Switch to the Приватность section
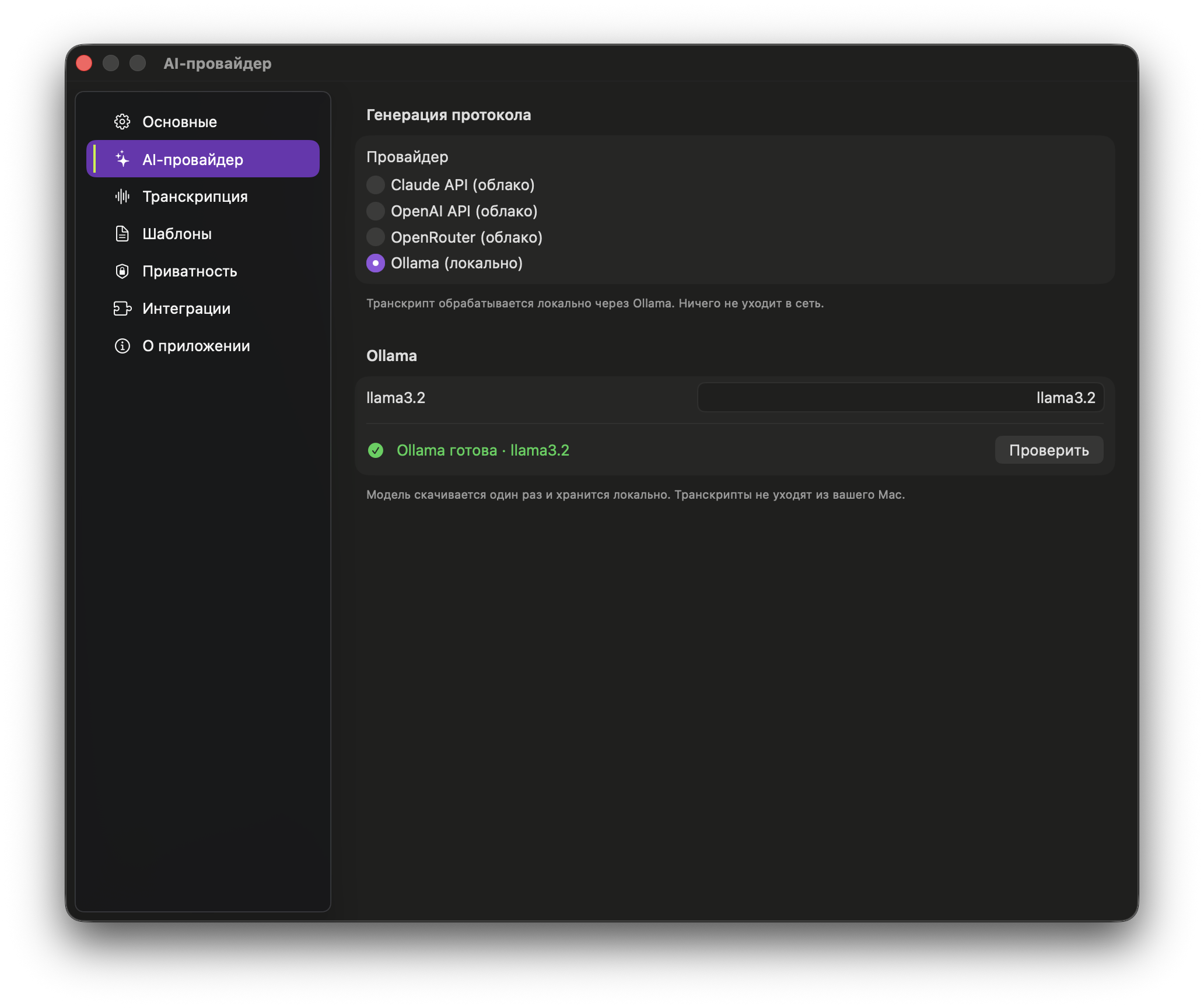This screenshot has height=1008, width=1204. point(203,271)
